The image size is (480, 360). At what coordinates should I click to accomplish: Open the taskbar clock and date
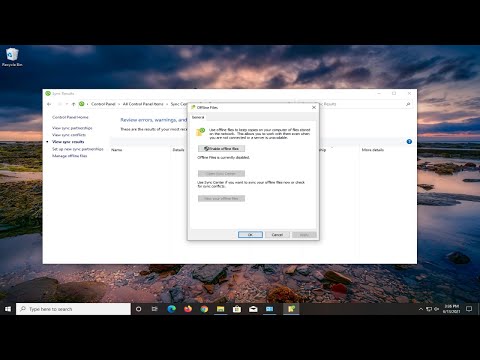[451, 309]
